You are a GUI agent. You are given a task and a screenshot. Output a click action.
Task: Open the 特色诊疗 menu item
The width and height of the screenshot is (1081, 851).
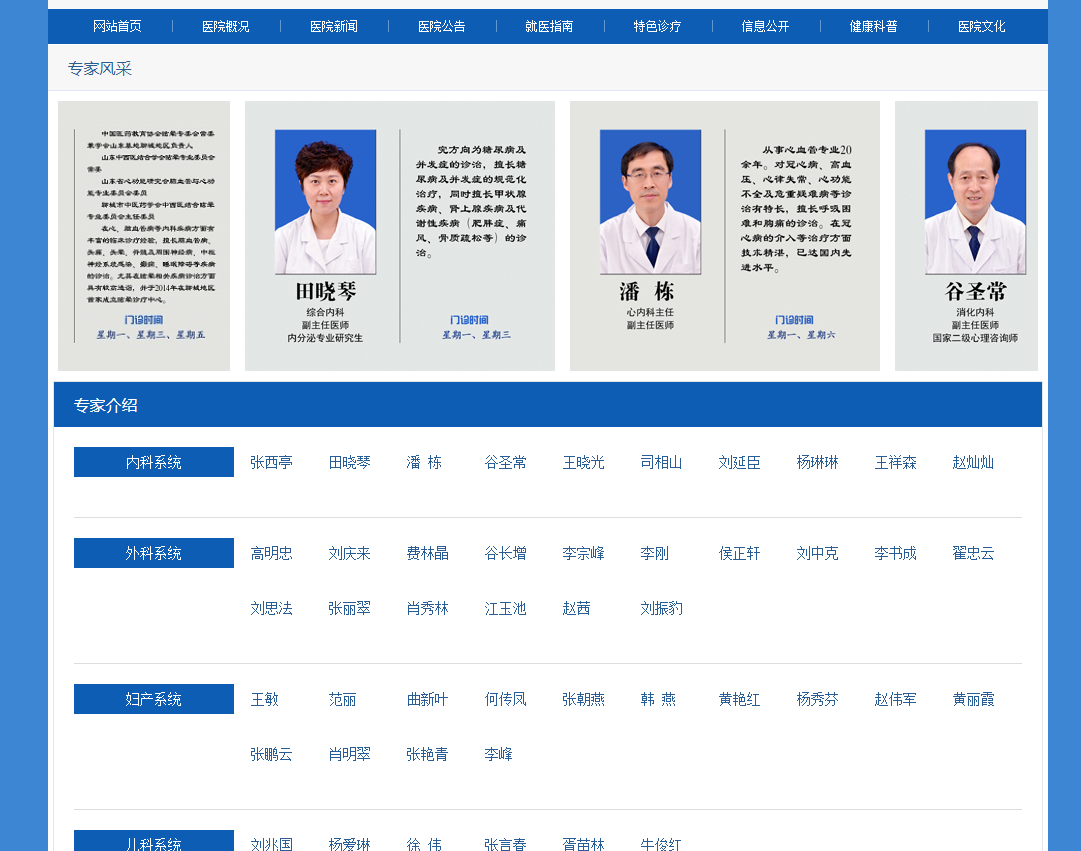click(658, 26)
